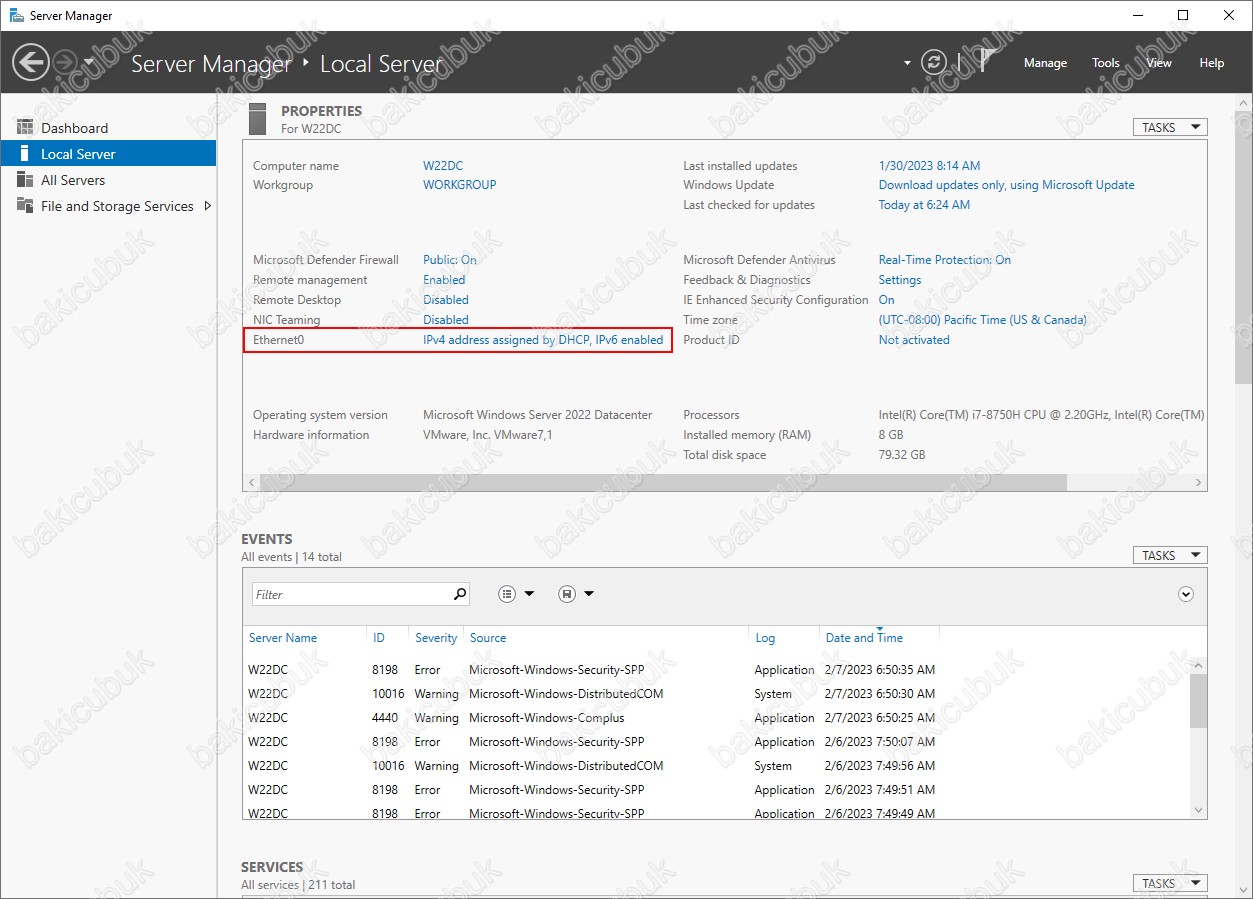Click Today at 6:24 AM link
1253x899 pixels.
click(x=924, y=205)
